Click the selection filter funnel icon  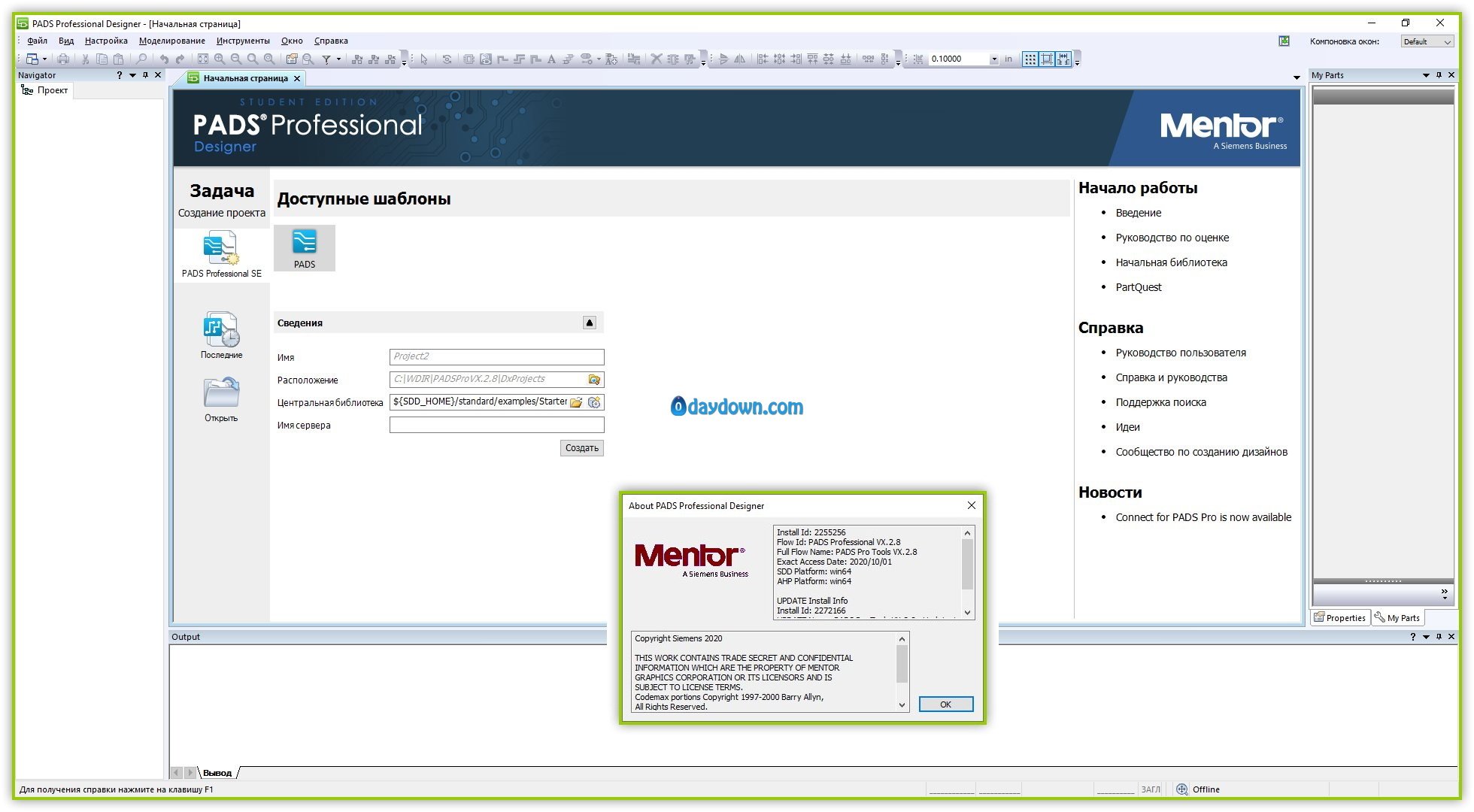pos(326,59)
